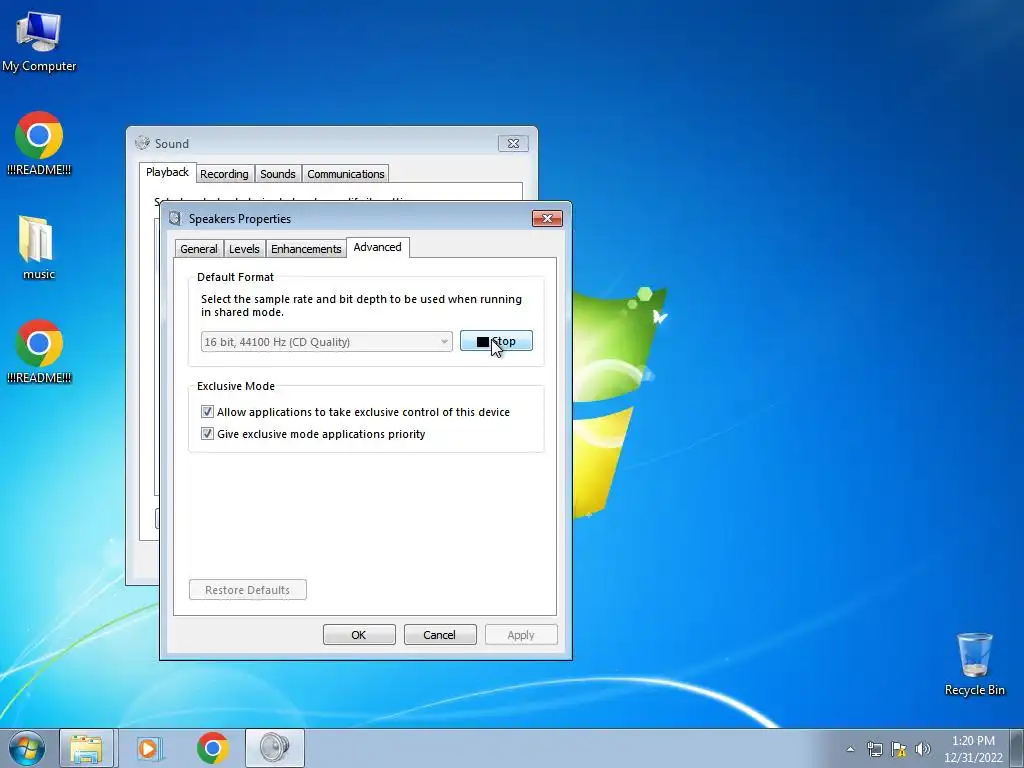Image resolution: width=1024 pixels, height=768 pixels.
Task: Click Cancel in Speakers Properties
Action: point(440,635)
